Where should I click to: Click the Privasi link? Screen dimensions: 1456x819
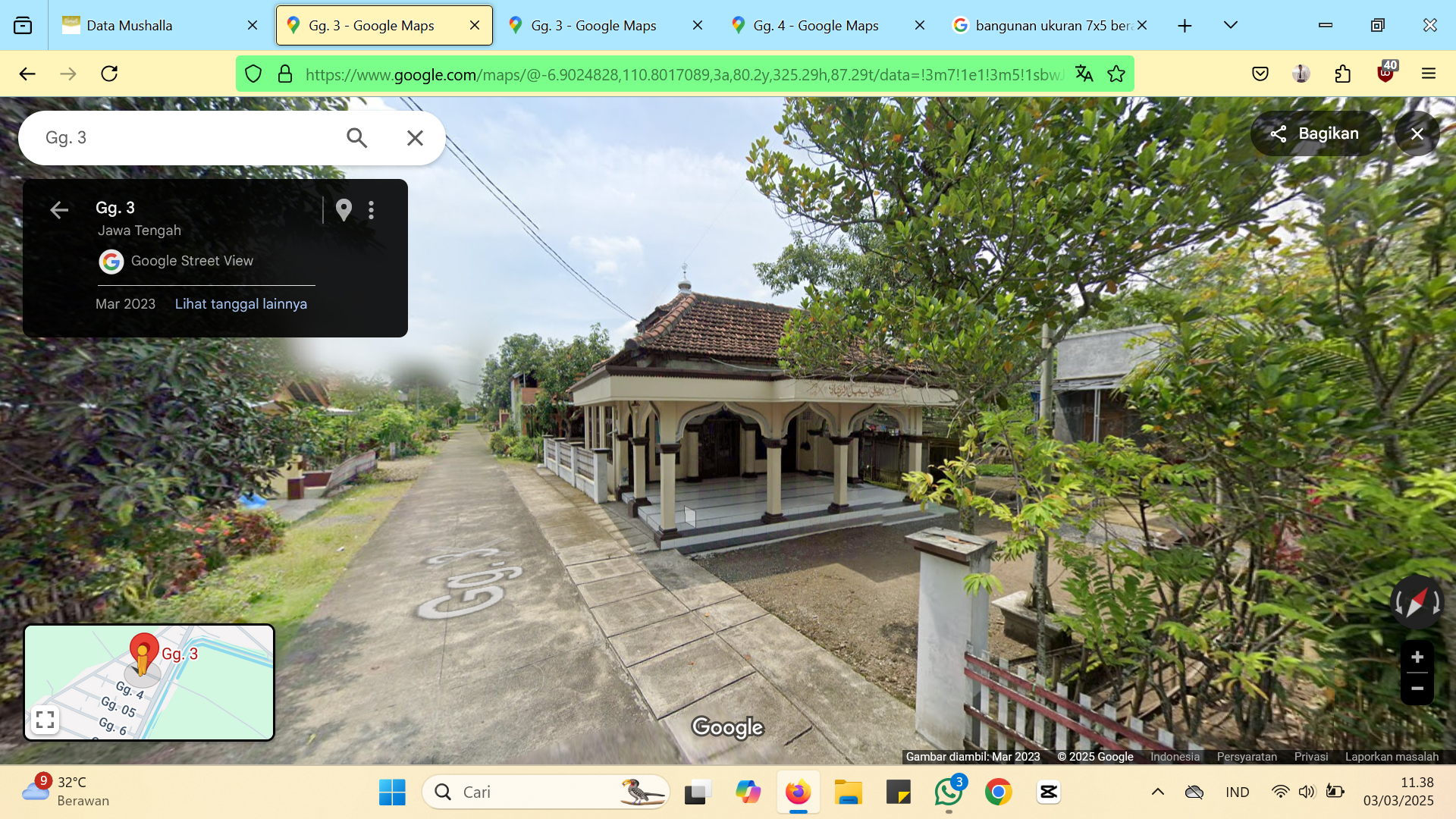(1311, 756)
